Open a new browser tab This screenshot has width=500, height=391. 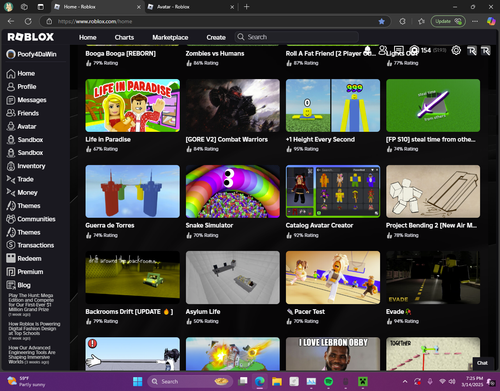pos(247,7)
